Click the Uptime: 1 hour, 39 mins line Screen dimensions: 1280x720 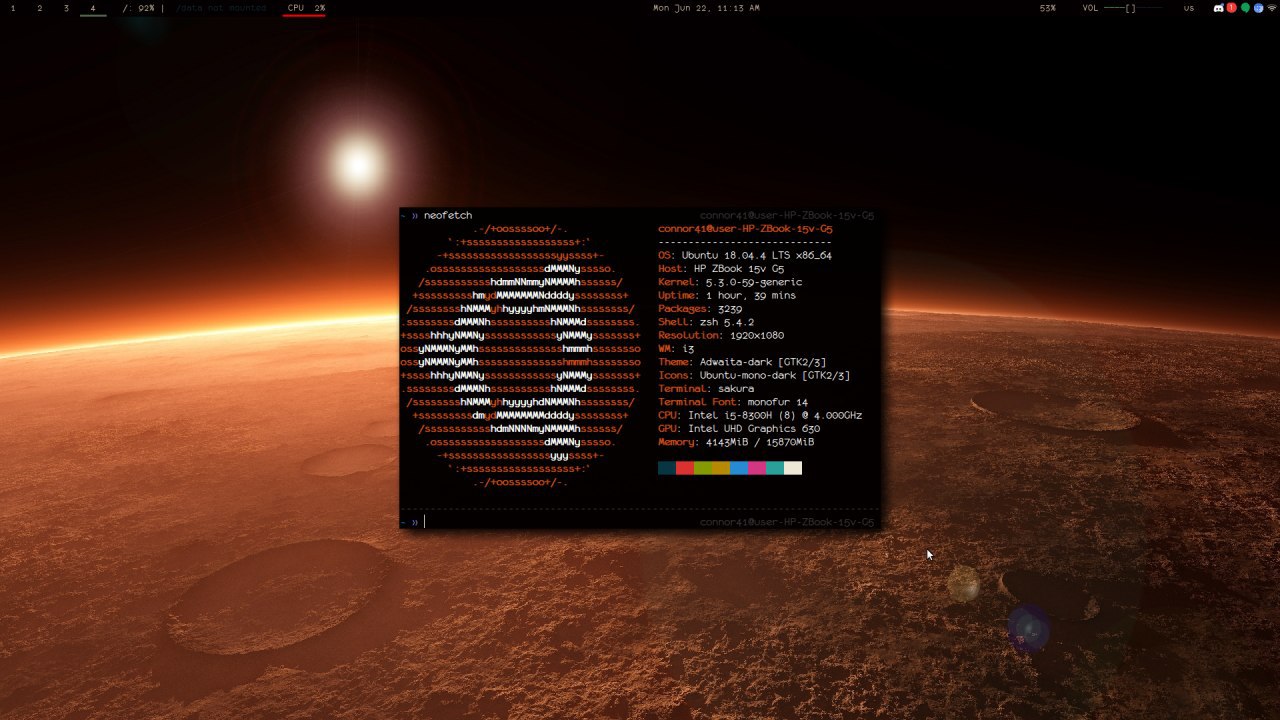pyautogui.click(x=727, y=295)
